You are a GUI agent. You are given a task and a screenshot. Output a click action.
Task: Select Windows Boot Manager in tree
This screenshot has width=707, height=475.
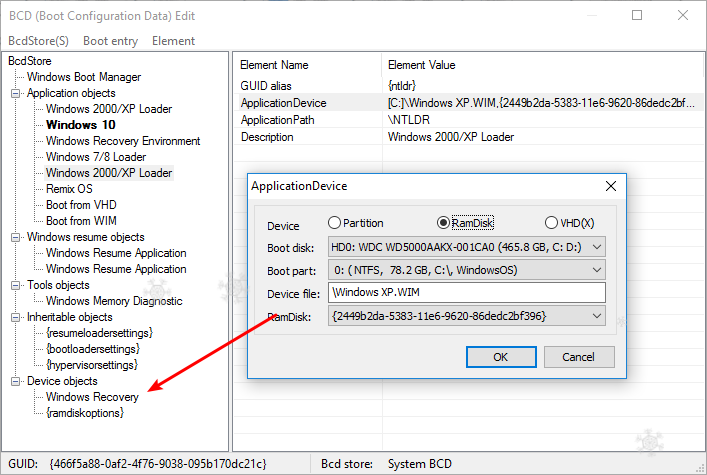[84, 77]
